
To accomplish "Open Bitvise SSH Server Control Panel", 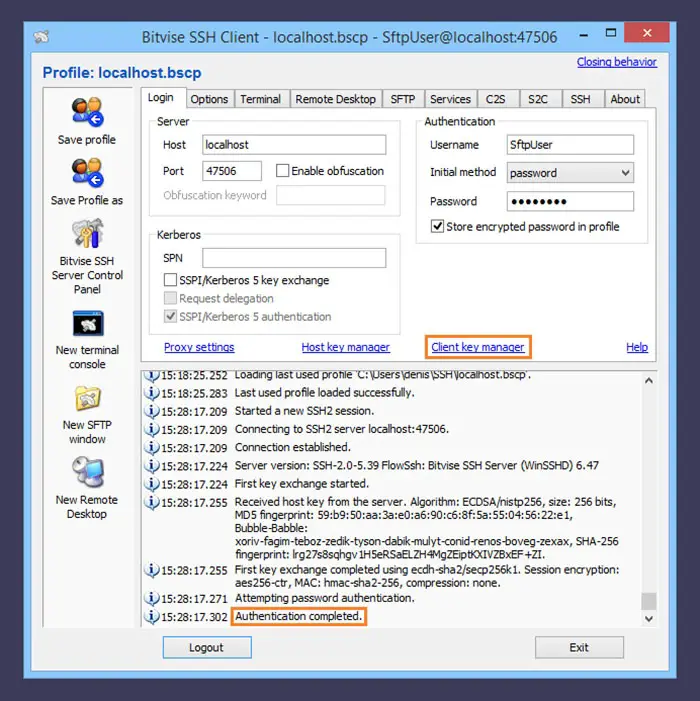I will click(x=88, y=233).
